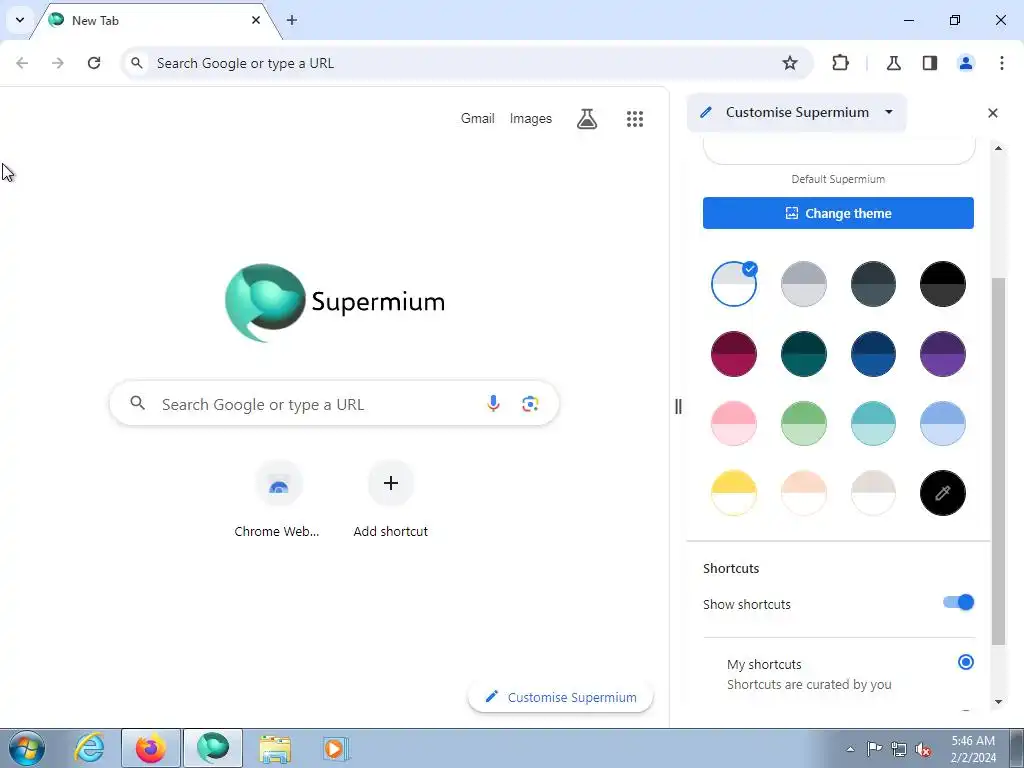The height and width of the screenshot is (768, 1024).
Task: Open a new tab with plus
Action: [x=292, y=20]
